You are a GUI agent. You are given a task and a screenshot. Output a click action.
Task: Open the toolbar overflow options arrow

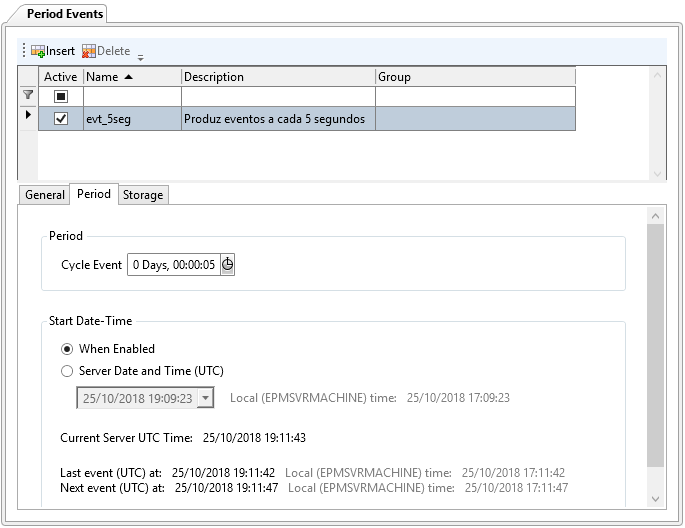[x=140, y=55]
